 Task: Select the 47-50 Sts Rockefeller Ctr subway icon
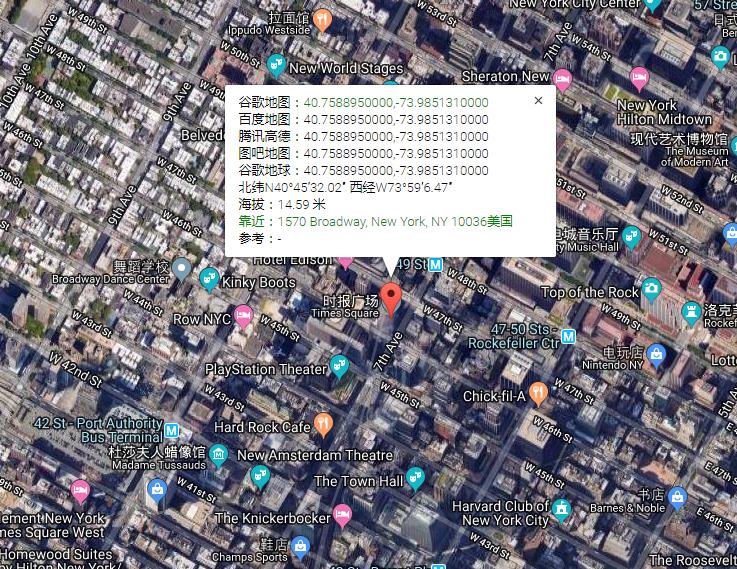[569, 336]
